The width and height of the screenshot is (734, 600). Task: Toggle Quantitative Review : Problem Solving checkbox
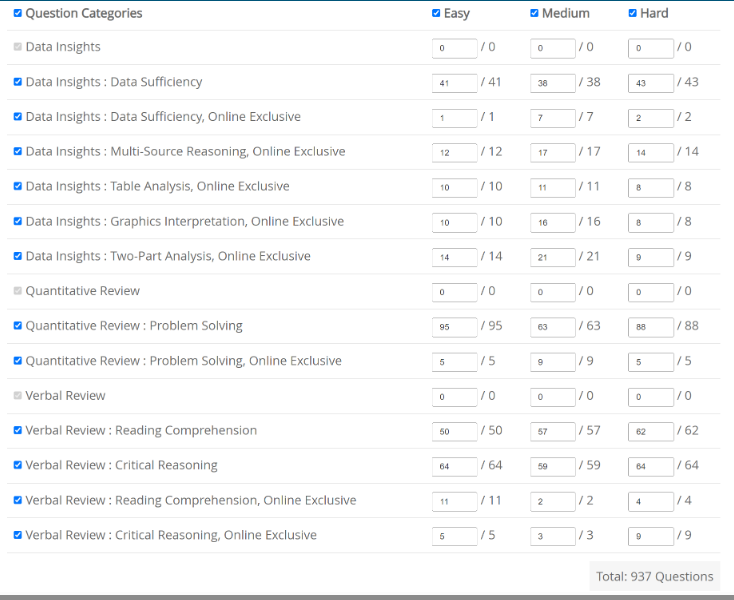[x=18, y=326]
